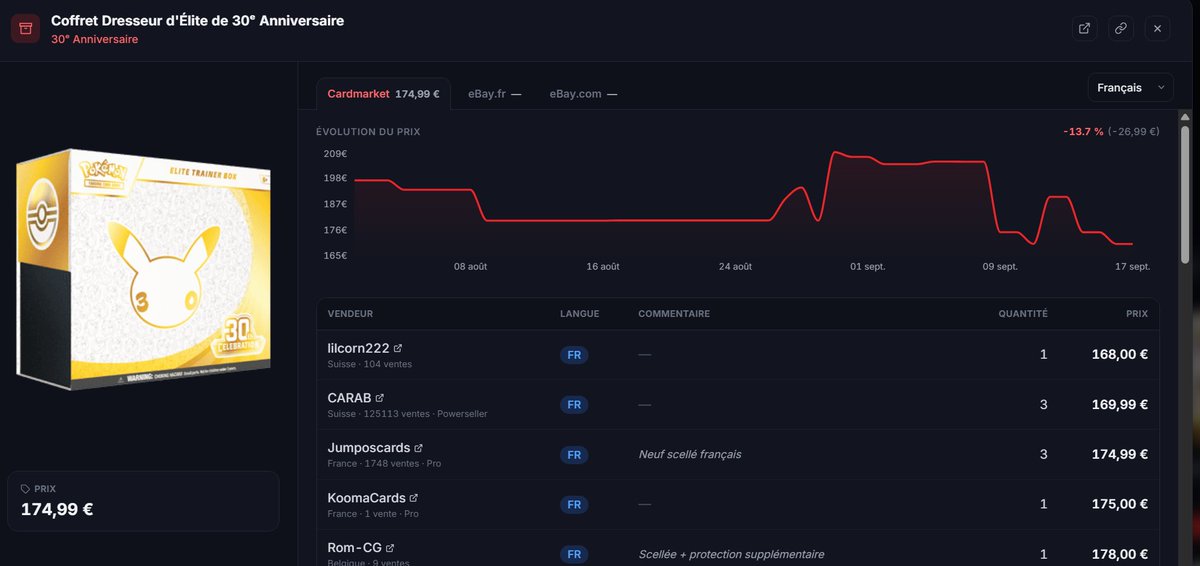Open lilcorn222 seller external link icon
This screenshot has width=1200, height=566.
(x=398, y=348)
